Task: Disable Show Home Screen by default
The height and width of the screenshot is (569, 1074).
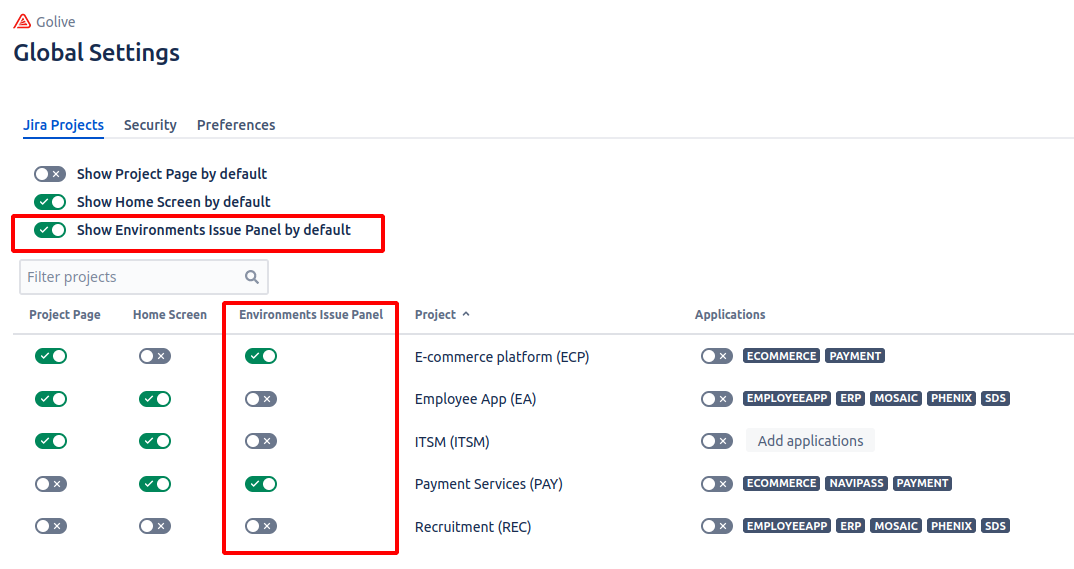Action: click(x=49, y=202)
